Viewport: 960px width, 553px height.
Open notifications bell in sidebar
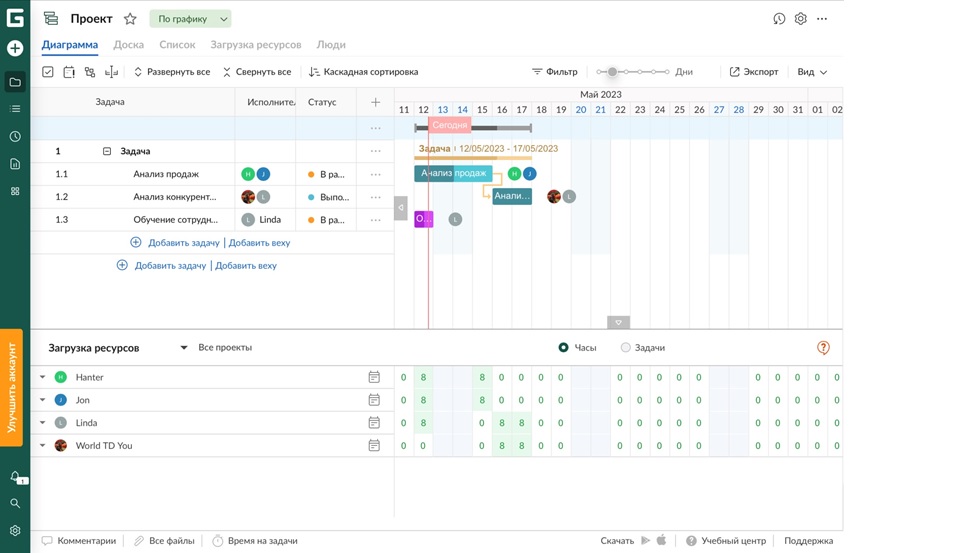(15, 477)
